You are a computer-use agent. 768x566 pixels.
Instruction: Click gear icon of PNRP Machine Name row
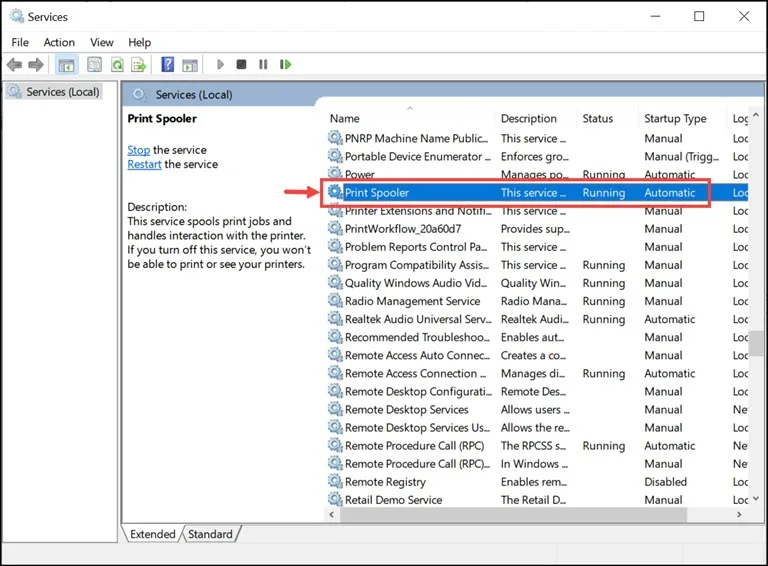click(x=335, y=138)
